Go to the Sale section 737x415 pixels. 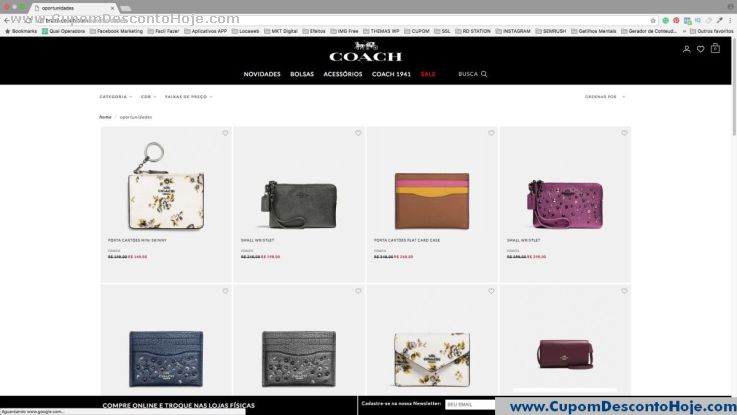point(428,74)
